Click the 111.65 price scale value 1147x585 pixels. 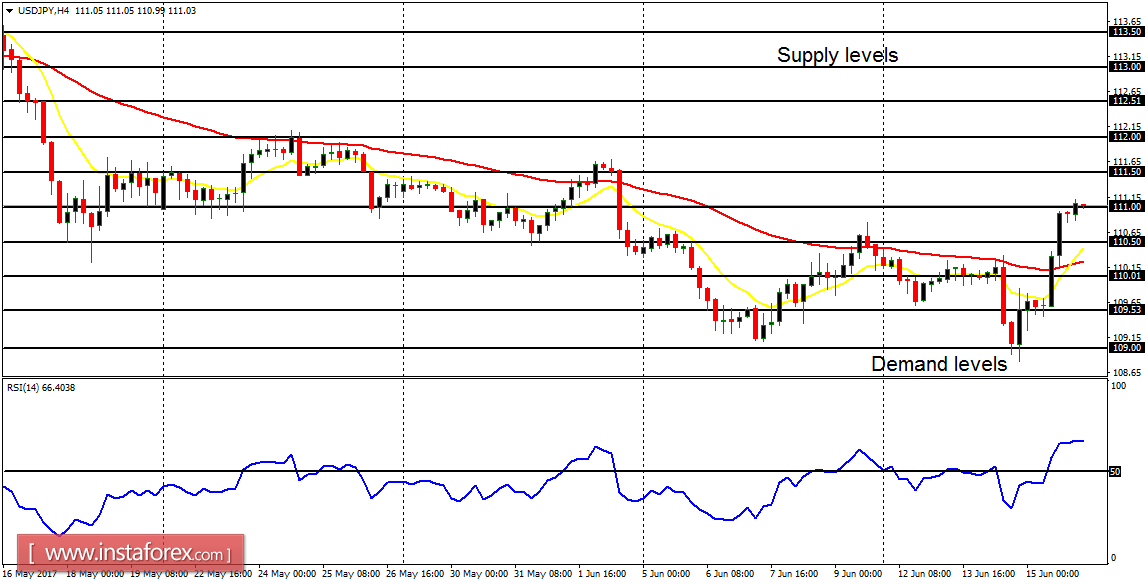(x=1127, y=162)
